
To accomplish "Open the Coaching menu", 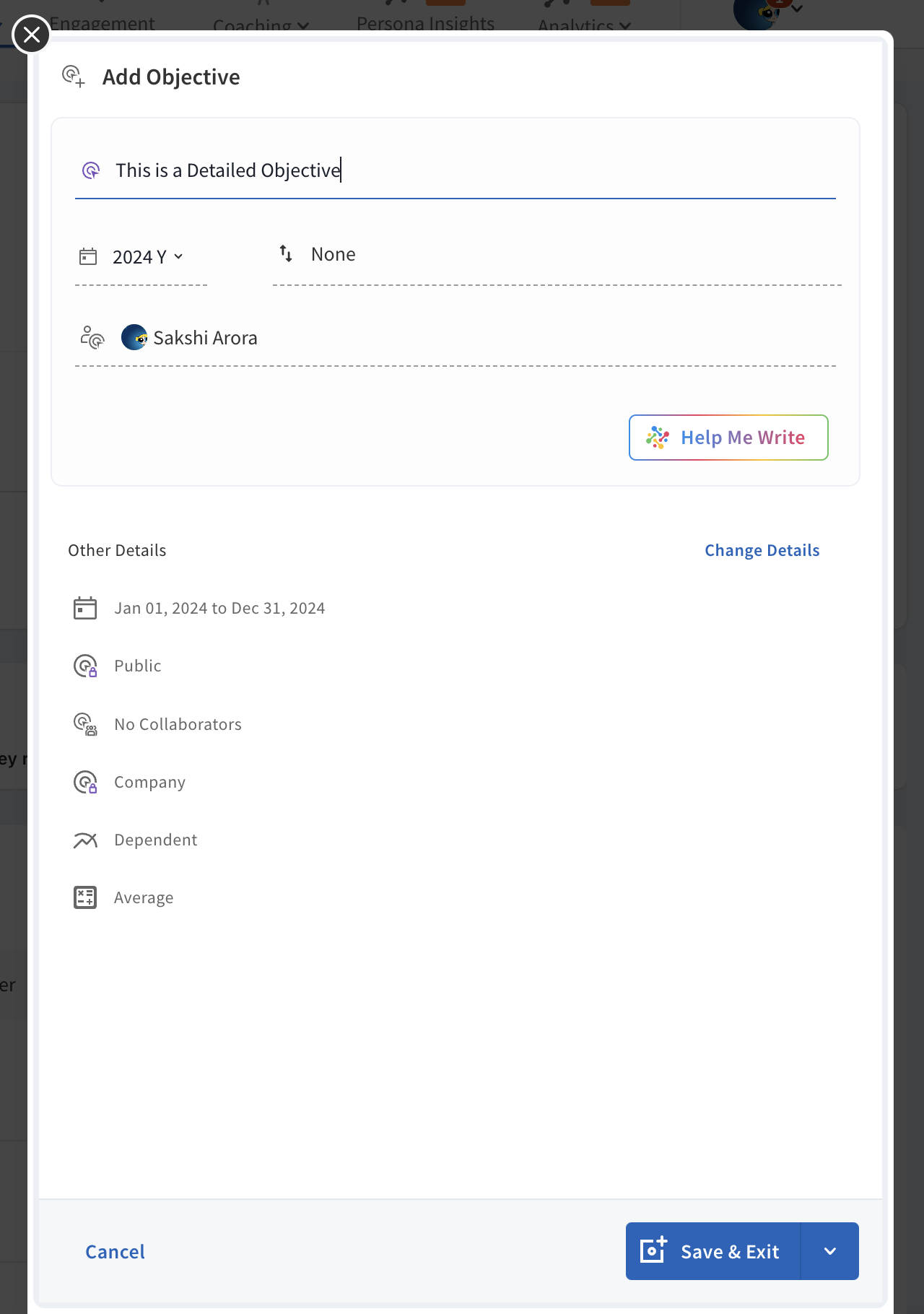I will (x=261, y=25).
